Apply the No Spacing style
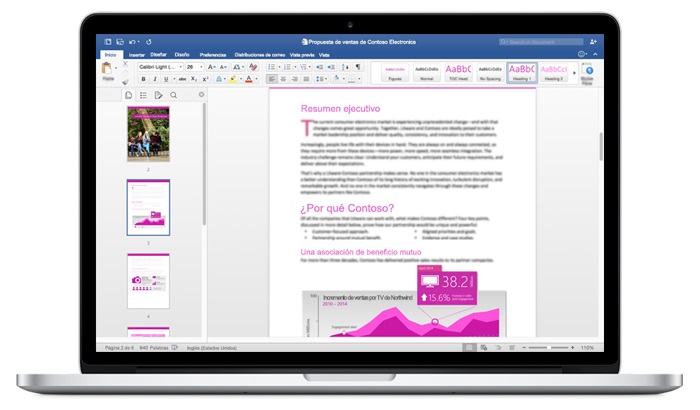 [x=490, y=72]
